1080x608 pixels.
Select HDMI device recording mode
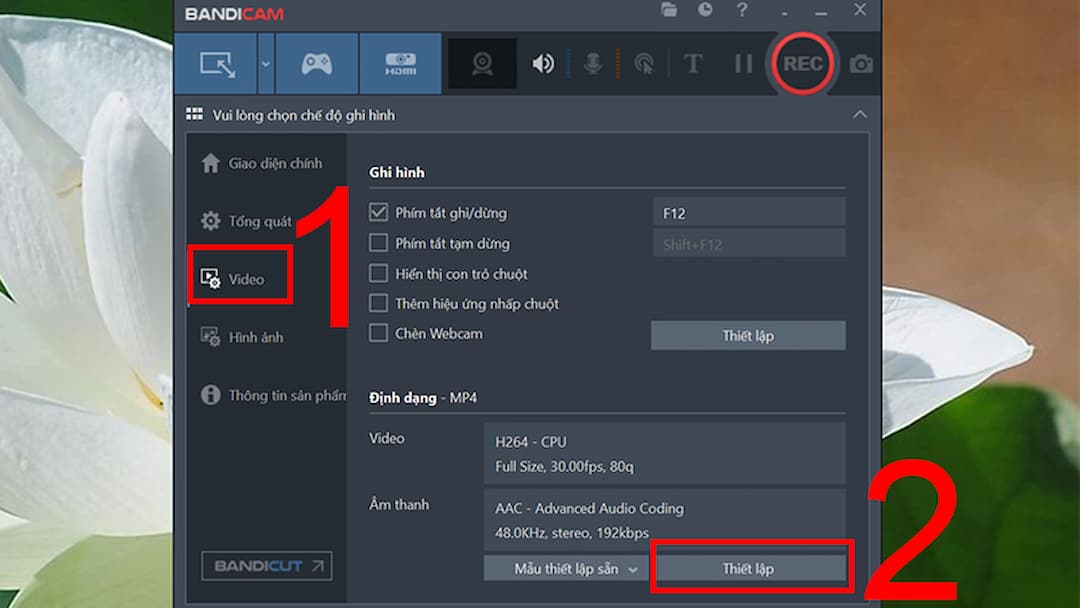click(400, 64)
